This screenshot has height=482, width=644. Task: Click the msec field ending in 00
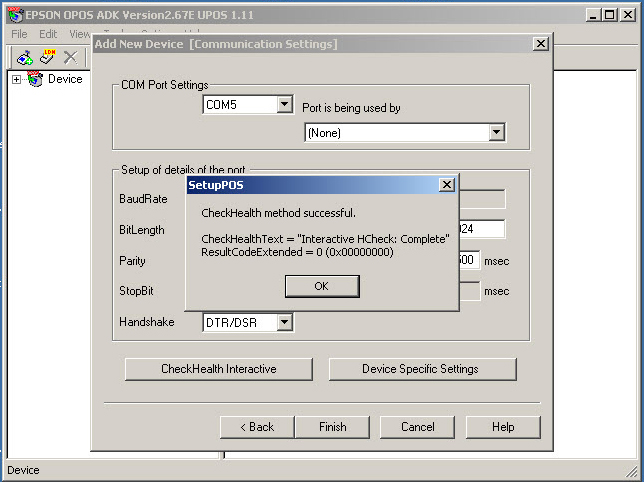pos(469,260)
